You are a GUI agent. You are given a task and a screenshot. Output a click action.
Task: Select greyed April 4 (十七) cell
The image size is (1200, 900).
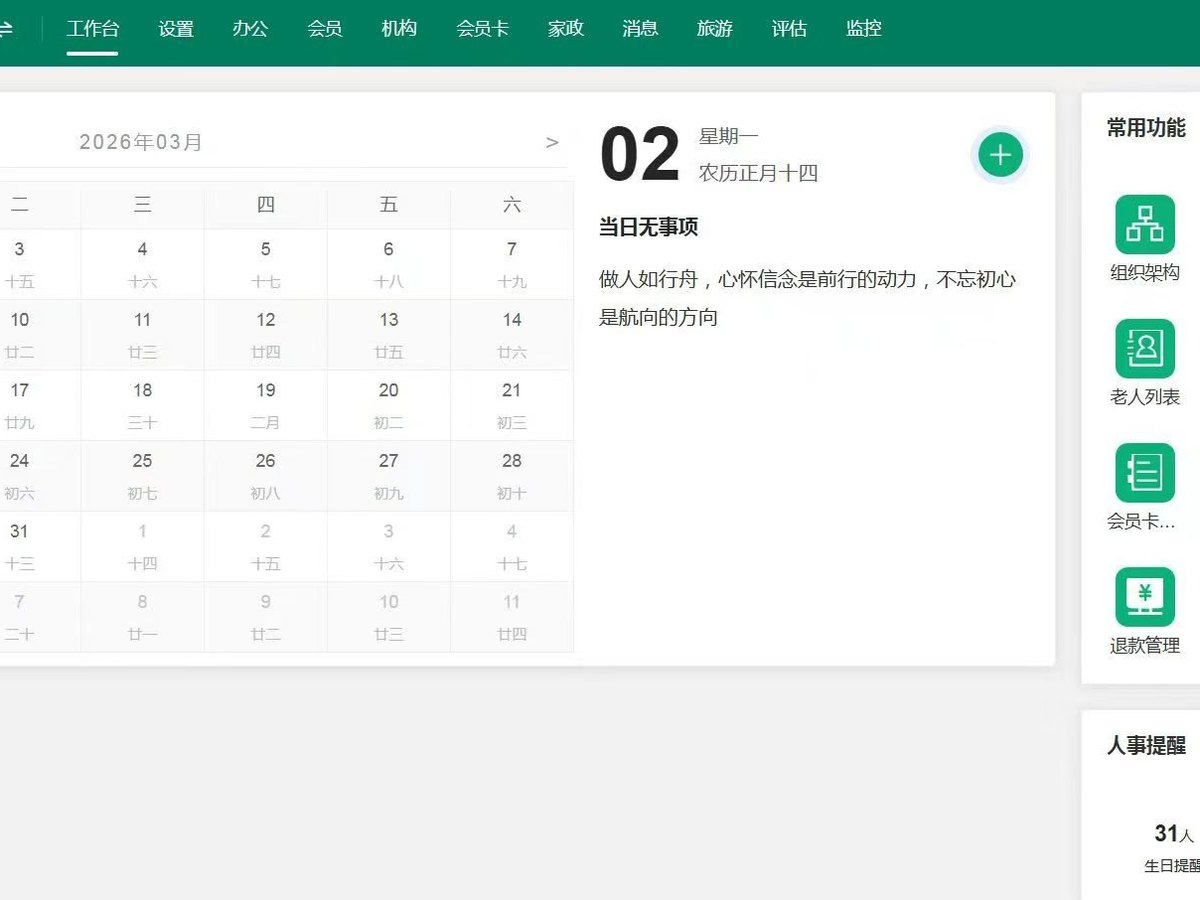pyautogui.click(x=511, y=546)
